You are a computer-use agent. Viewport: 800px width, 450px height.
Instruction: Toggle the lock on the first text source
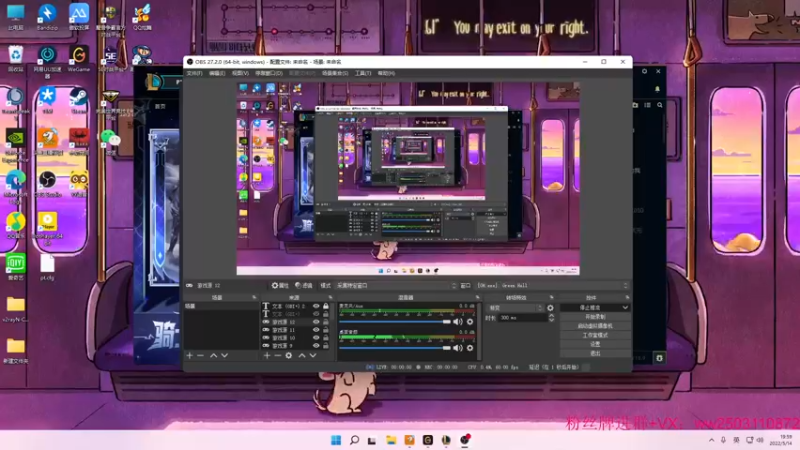point(326,306)
